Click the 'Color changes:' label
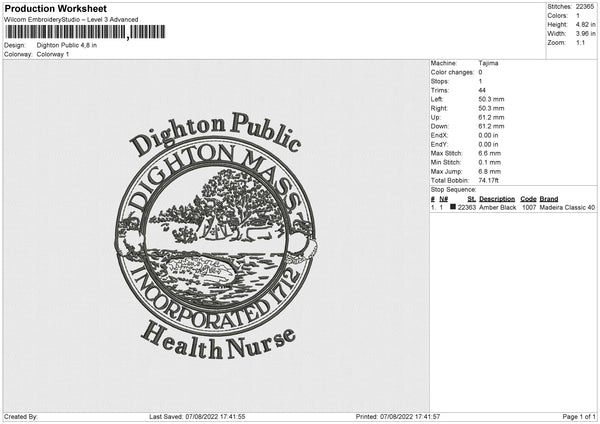This screenshot has height=424, width=600. click(452, 72)
